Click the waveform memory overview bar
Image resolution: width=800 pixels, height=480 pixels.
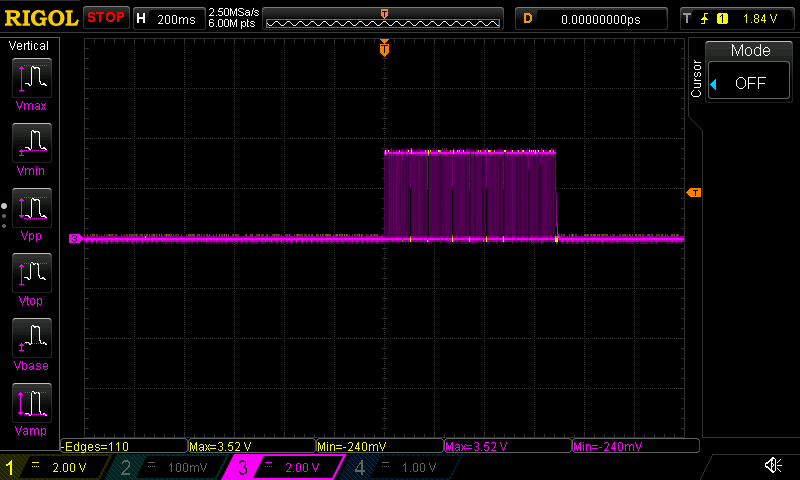(x=384, y=18)
